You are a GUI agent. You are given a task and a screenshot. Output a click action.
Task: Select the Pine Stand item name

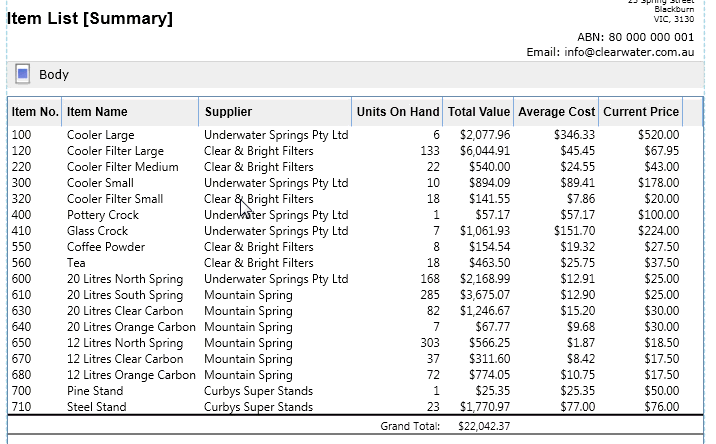point(95,391)
